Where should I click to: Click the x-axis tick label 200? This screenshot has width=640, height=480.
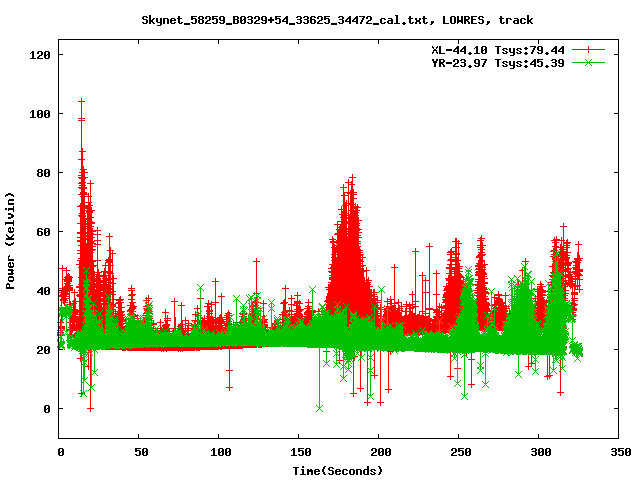(x=381, y=452)
